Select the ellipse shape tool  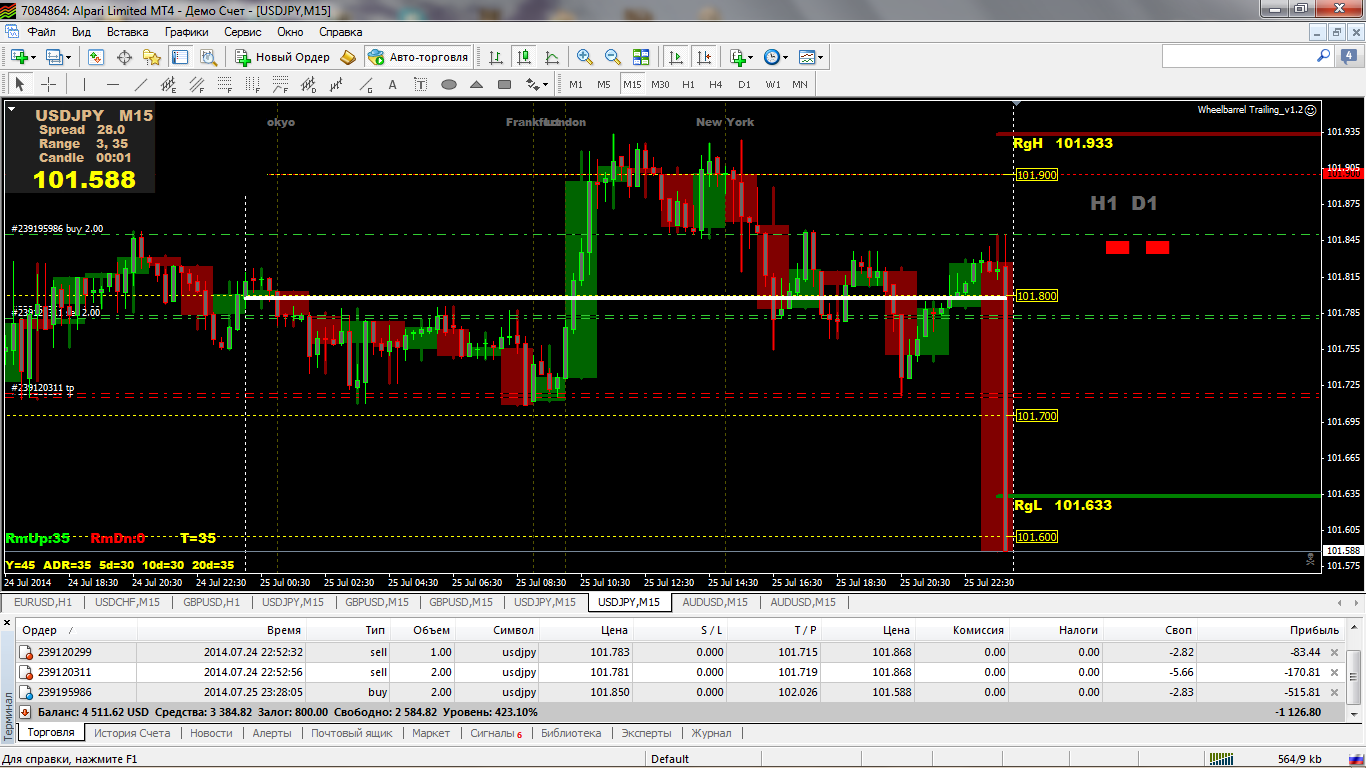(x=449, y=84)
